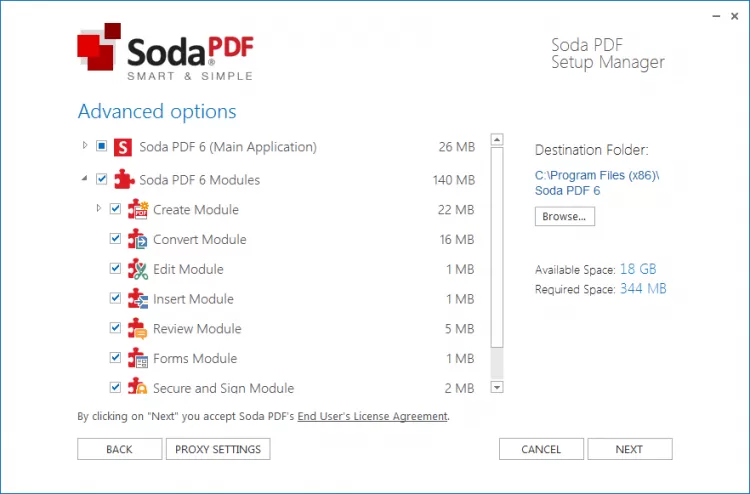The height and width of the screenshot is (494, 750).
Task: Click the Forms Module icon
Action: [138, 358]
